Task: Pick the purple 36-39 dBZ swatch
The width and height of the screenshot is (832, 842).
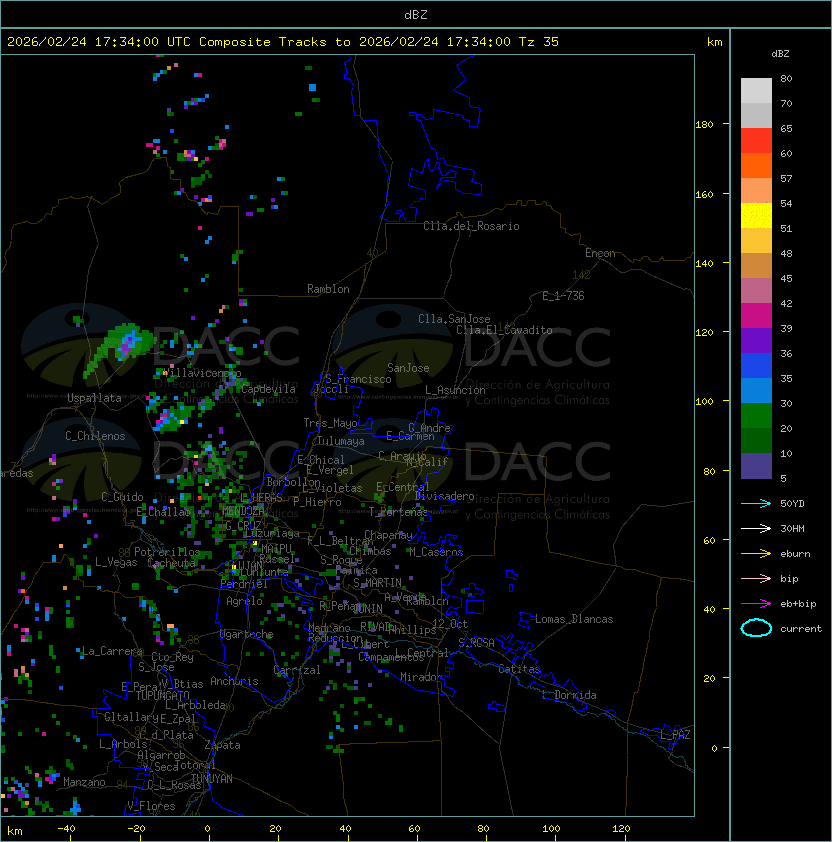Action: [756, 340]
